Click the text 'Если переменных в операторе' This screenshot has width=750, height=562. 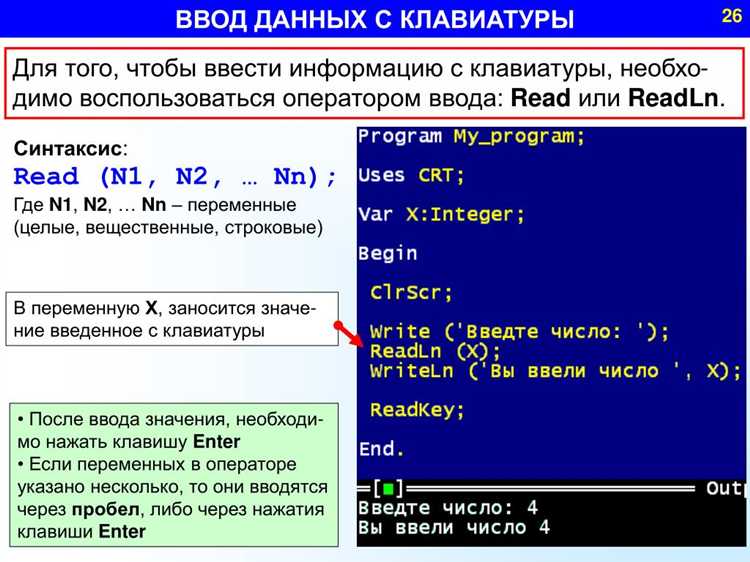click(x=163, y=464)
